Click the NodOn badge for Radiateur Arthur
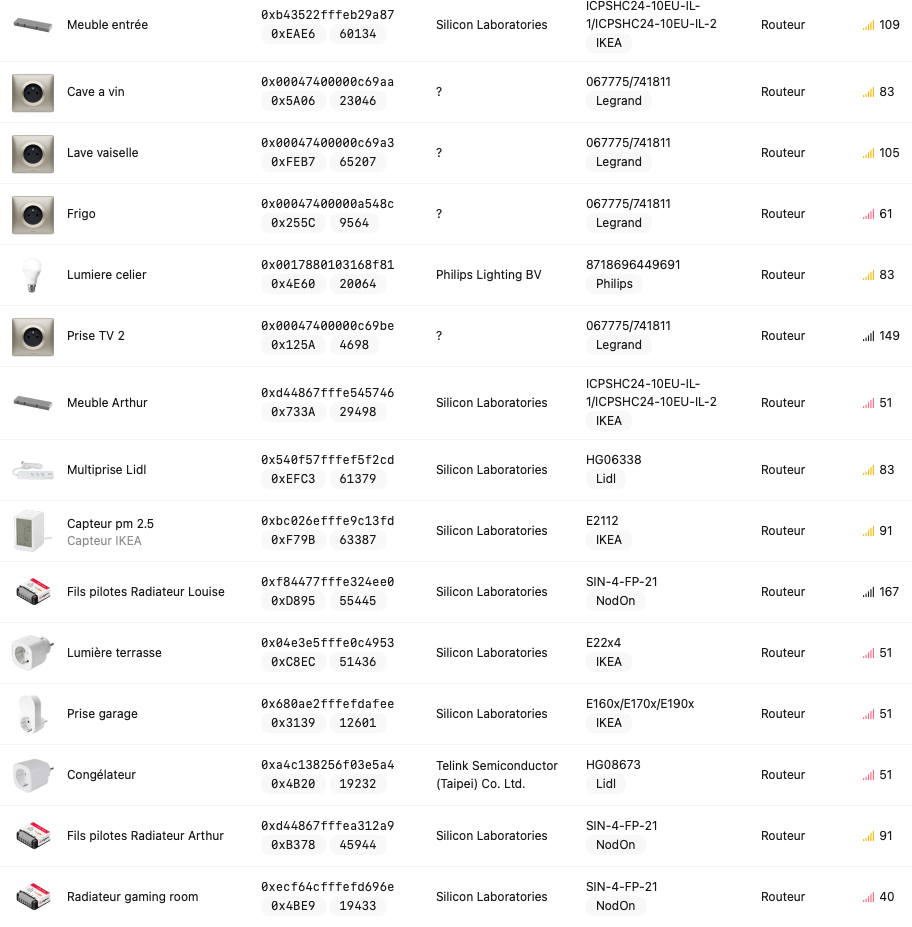 615,845
